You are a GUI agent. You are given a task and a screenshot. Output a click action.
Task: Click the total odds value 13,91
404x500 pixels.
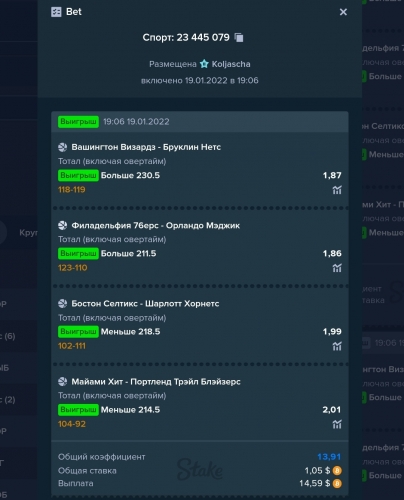[x=329, y=457]
